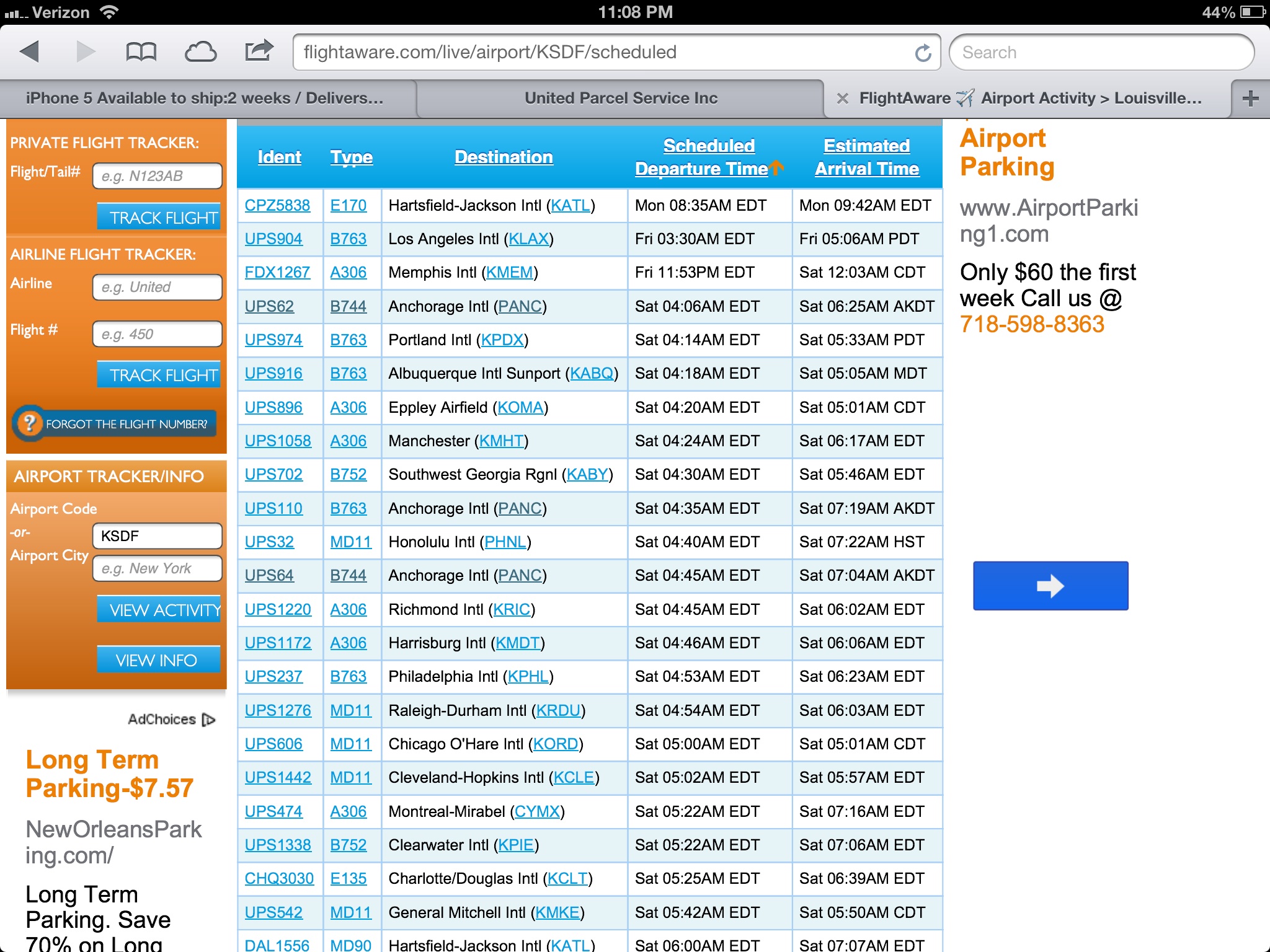Click MD11 type in UPS32 row

(x=351, y=542)
